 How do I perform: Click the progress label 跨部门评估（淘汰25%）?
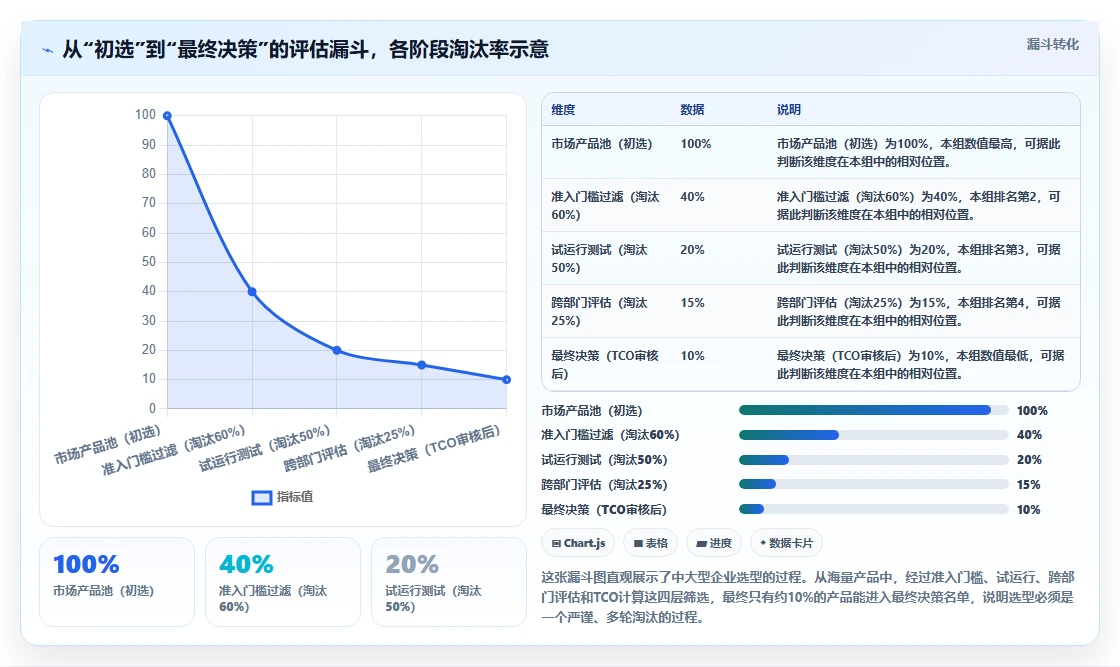click(604, 485)
